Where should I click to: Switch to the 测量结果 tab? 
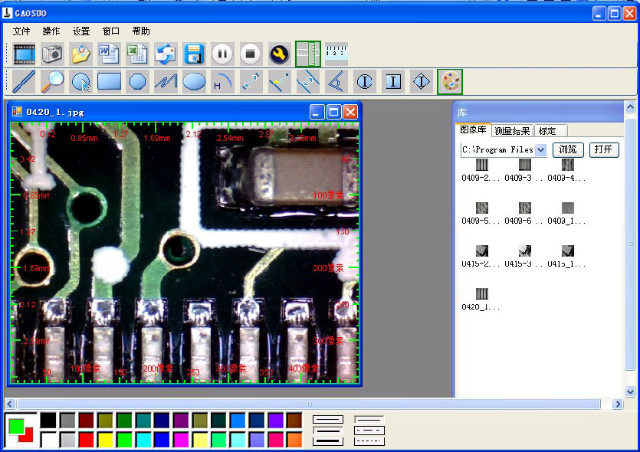point(512,131)
